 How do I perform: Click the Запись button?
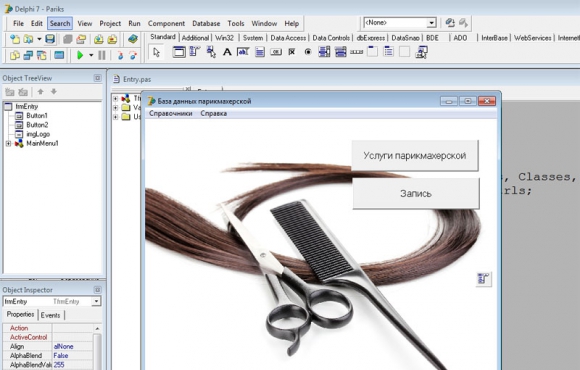pyautogui.click(x=416, y=194)
